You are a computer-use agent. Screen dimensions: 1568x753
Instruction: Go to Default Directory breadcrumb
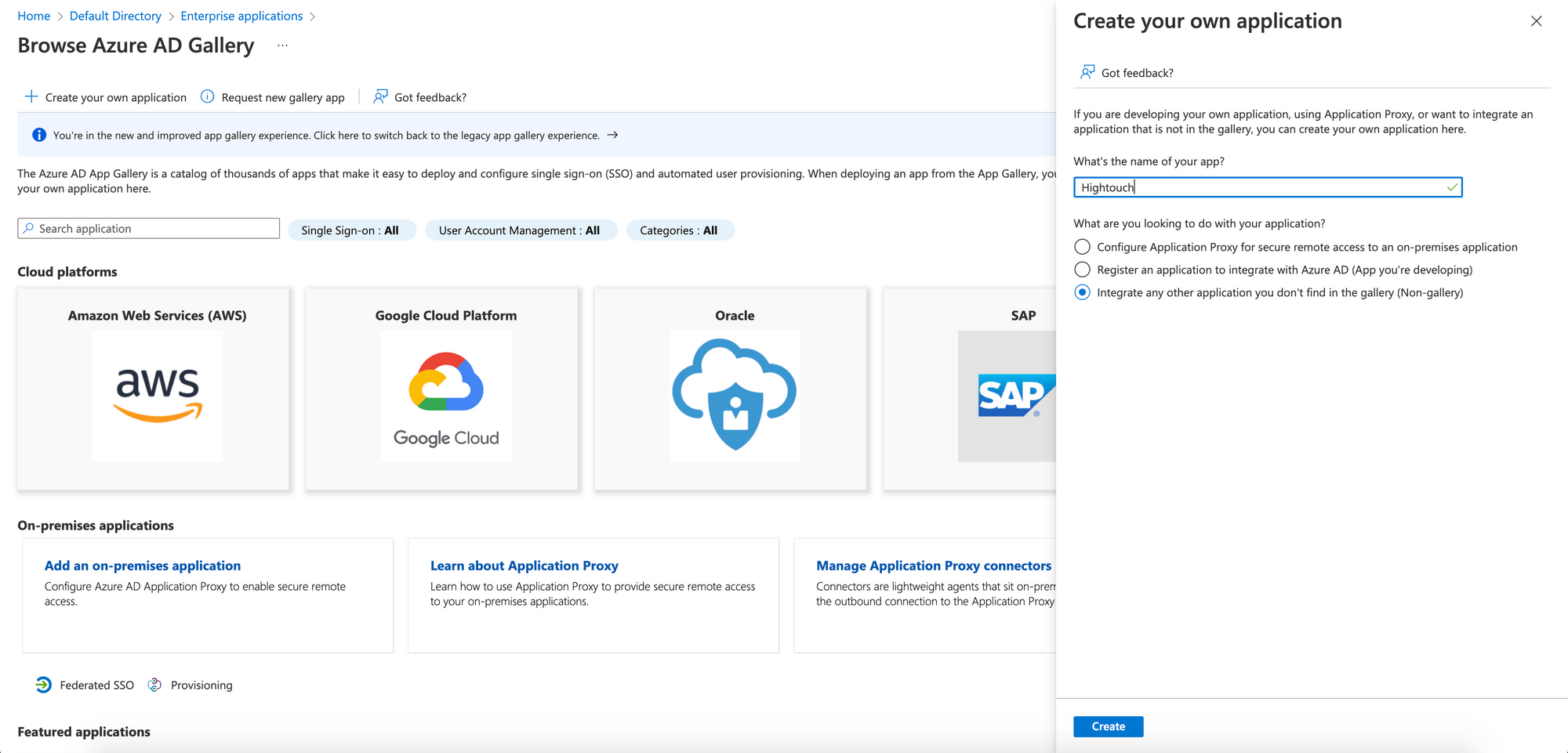coord(115,16)
